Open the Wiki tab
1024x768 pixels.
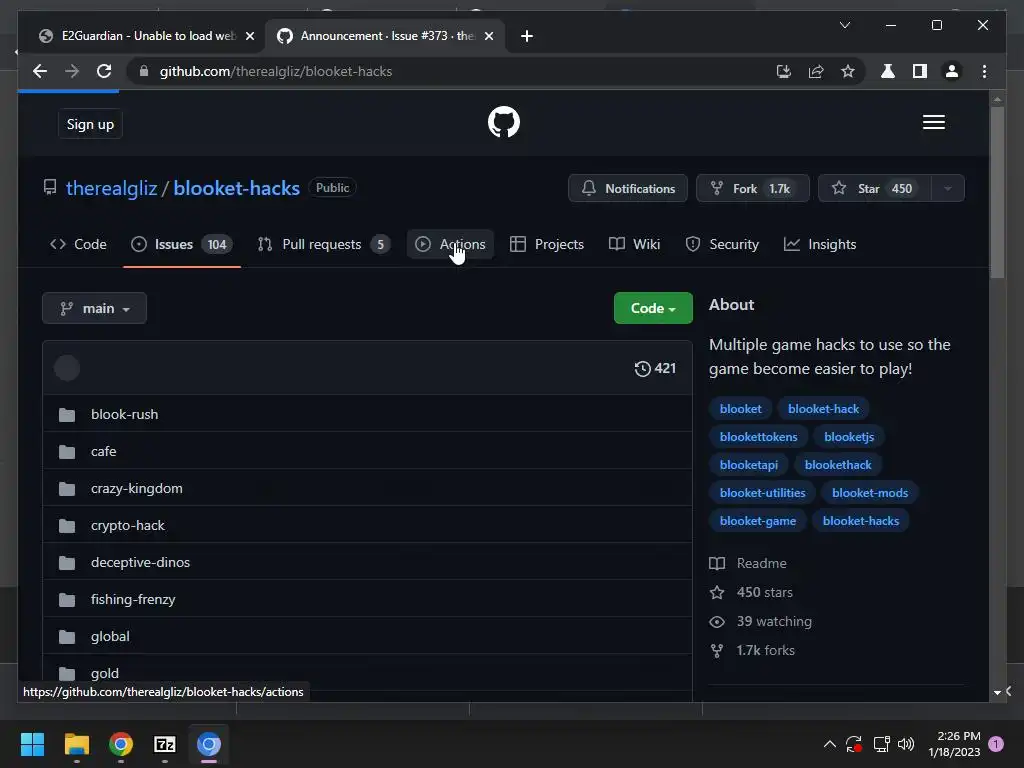tap(634, 244)
